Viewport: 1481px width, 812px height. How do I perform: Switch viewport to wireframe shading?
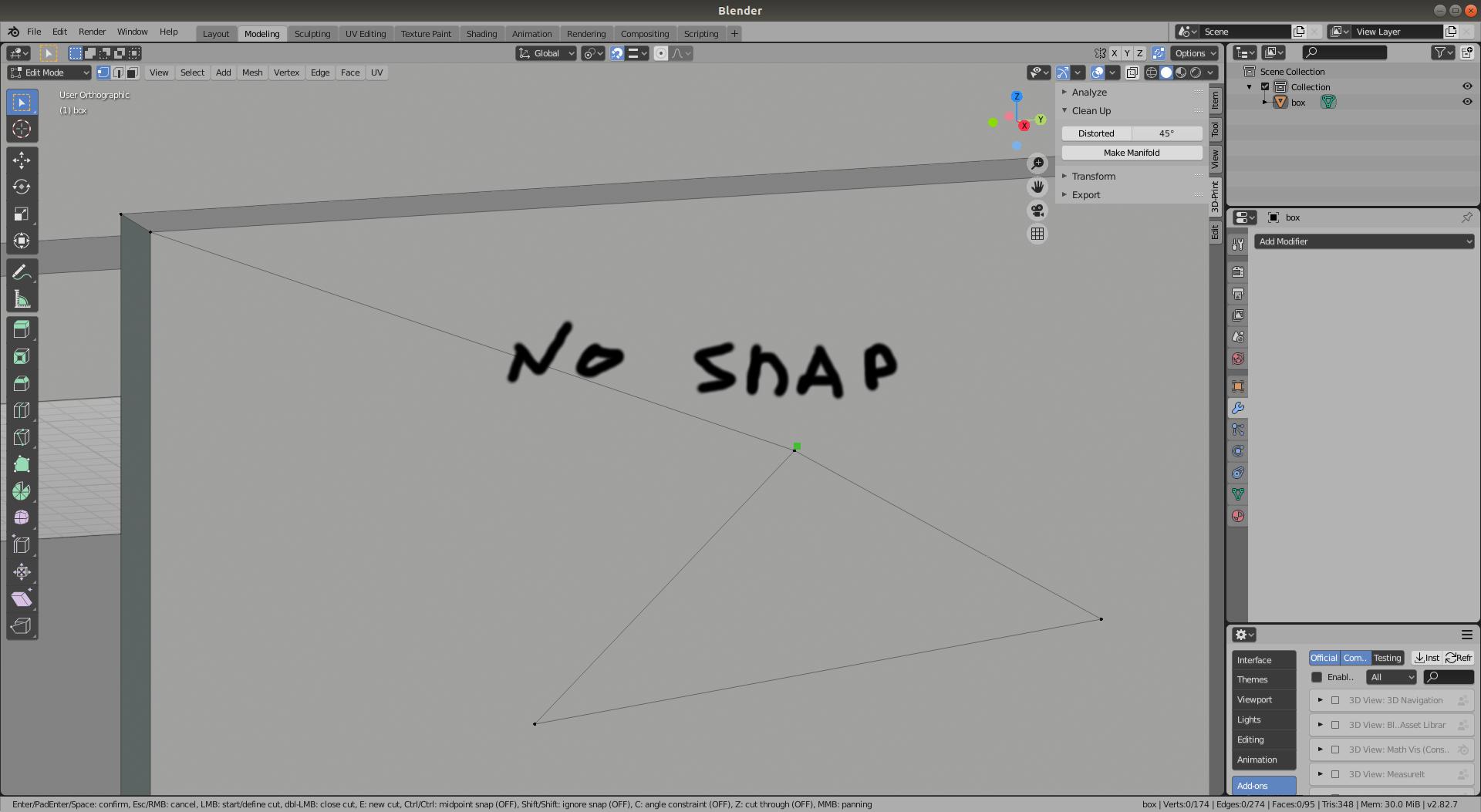coord(1150,72)
